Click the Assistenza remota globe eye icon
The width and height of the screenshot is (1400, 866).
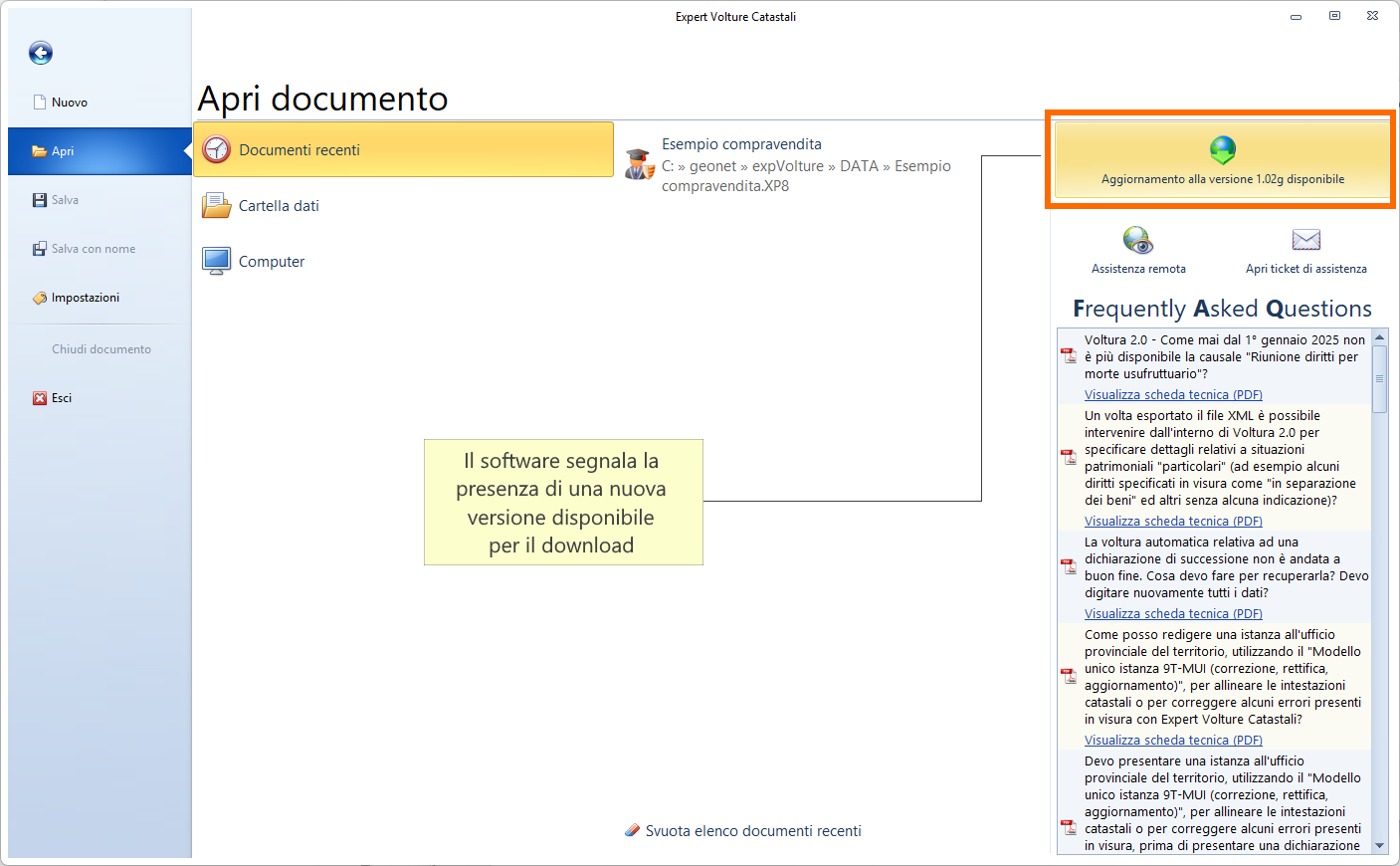(1138, 240)
